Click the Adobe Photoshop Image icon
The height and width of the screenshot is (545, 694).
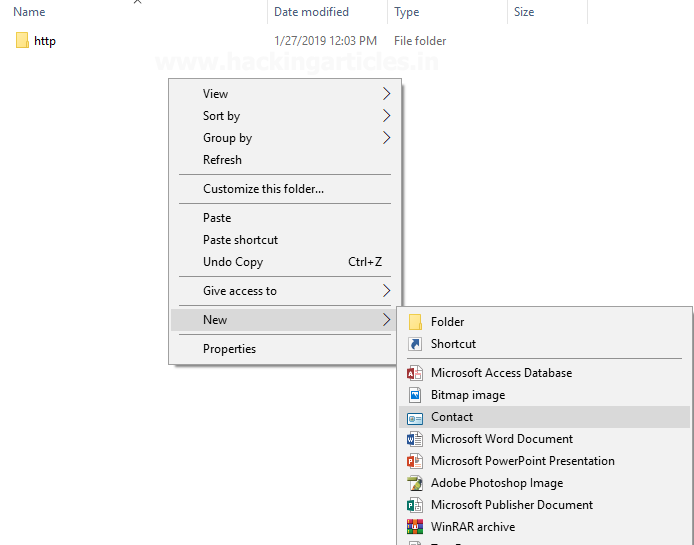pyautogui.click(x=415, y=483)
